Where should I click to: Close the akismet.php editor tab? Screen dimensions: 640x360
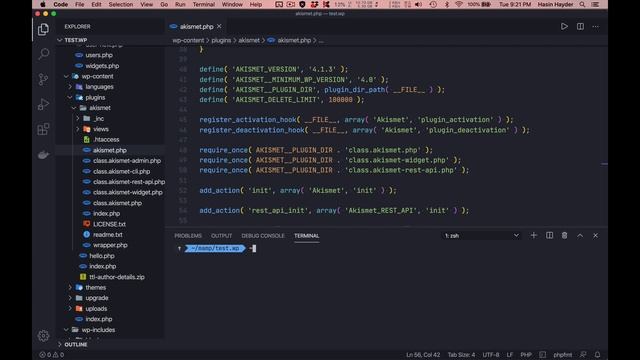(x=219, y=26)
